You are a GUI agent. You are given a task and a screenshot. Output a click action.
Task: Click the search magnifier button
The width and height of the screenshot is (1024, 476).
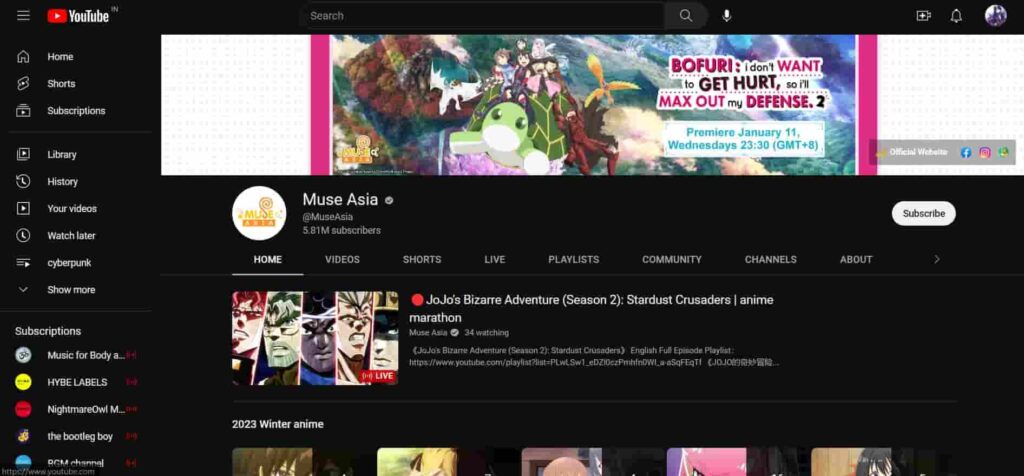pos(686,16)
